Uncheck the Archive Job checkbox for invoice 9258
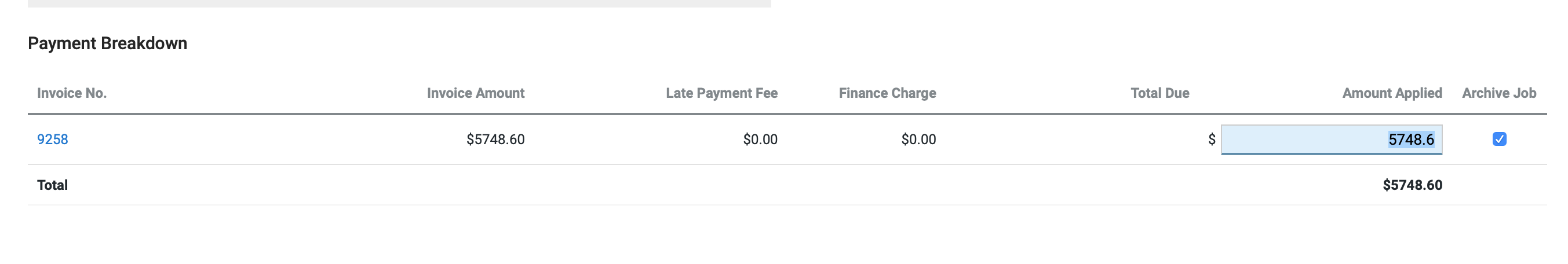 click(1499, 140)
